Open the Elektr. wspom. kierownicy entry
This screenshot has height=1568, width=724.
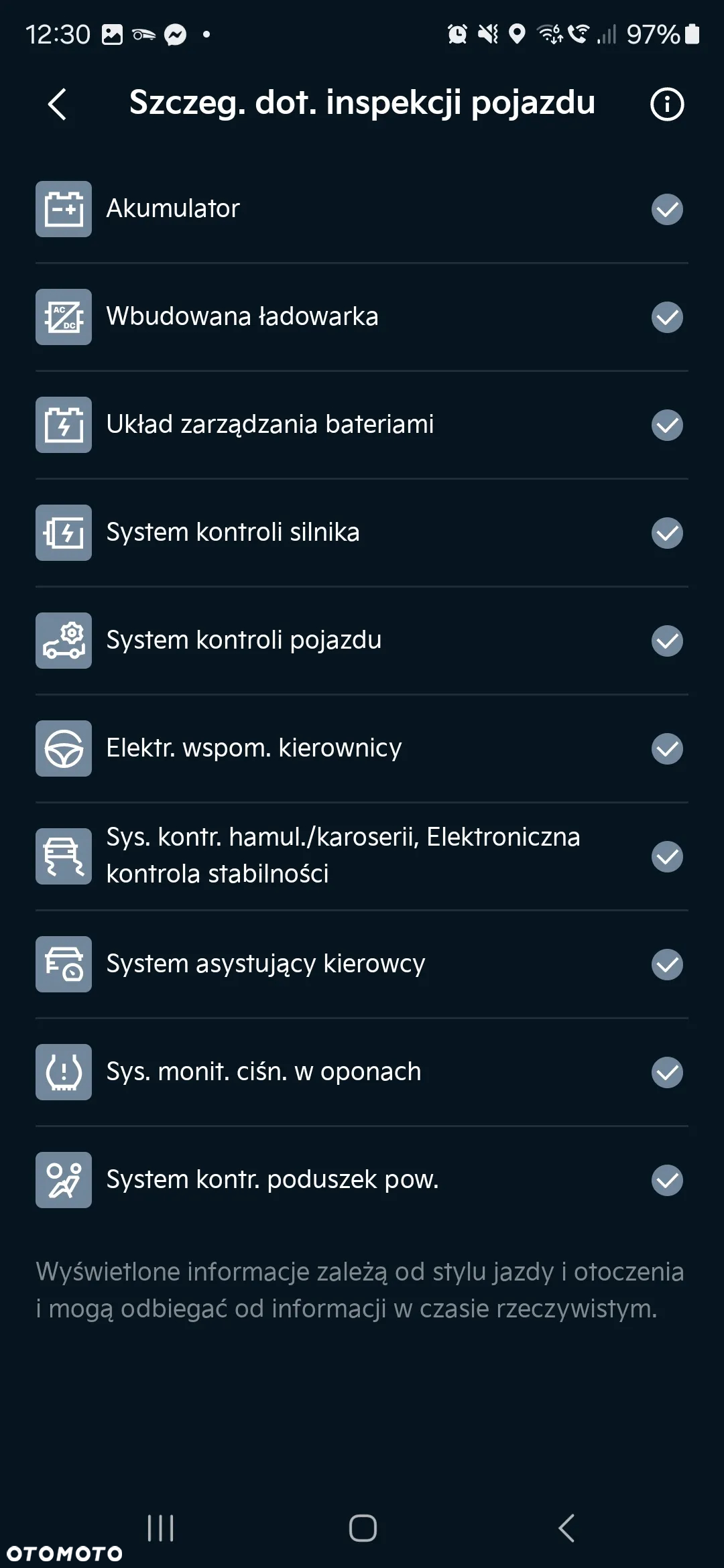pos(362,748)
